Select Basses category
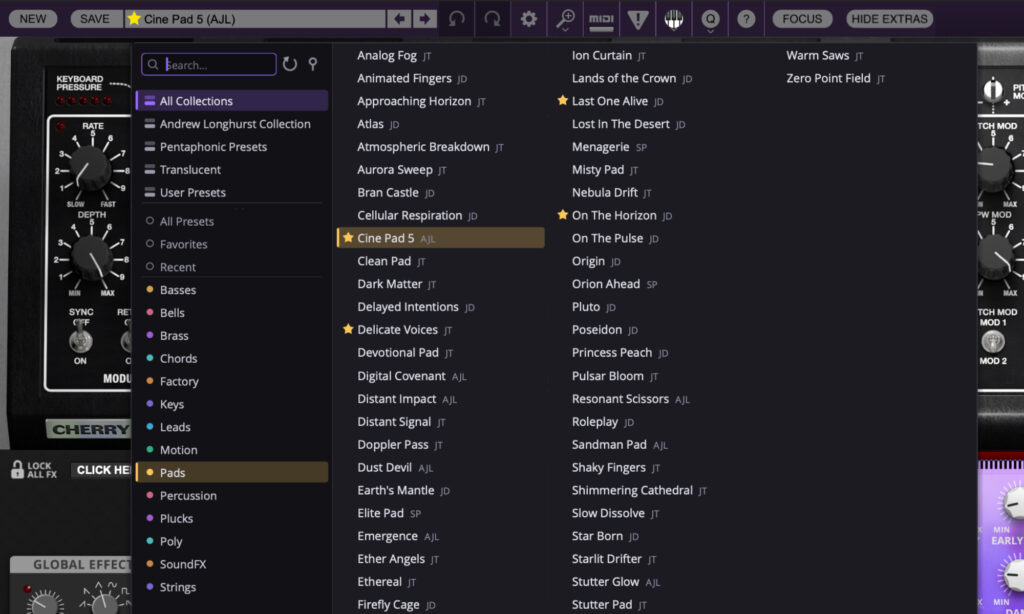Image resolution: width=1024 pixels, height=614 pixels. tap(178, 290)
